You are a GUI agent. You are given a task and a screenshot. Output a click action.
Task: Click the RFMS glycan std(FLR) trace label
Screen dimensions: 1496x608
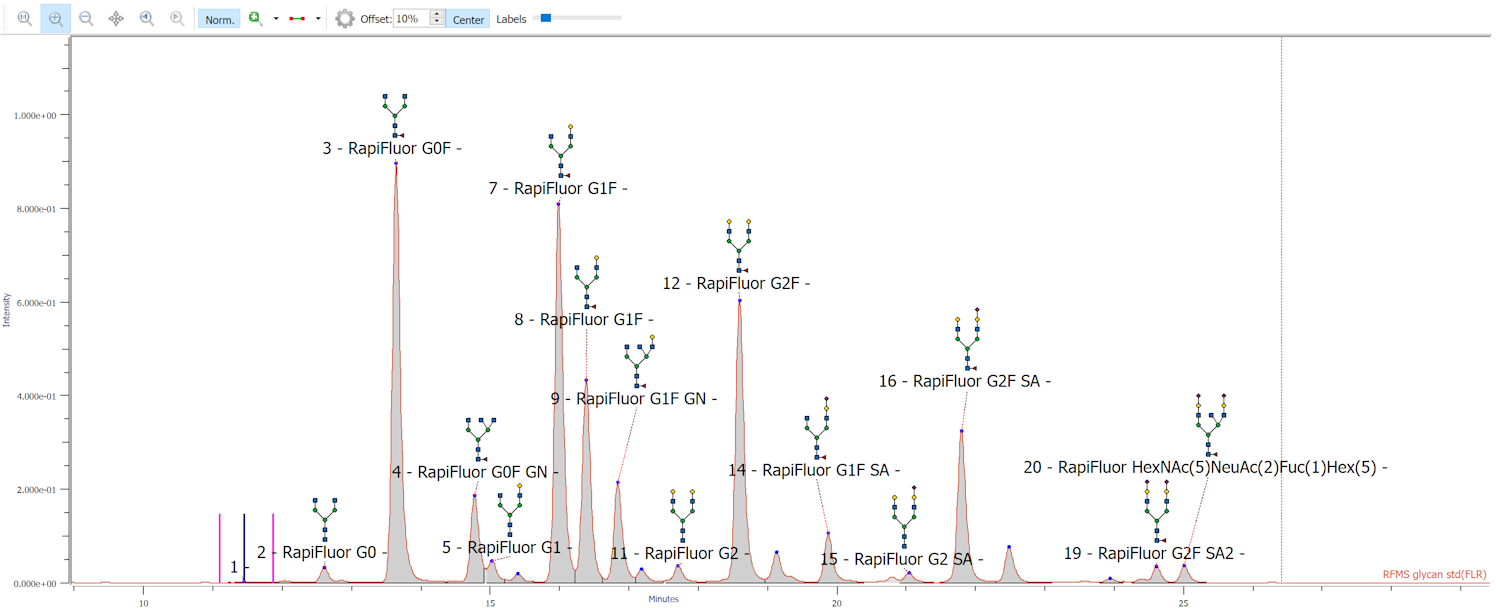click(x=1434, y=574)
